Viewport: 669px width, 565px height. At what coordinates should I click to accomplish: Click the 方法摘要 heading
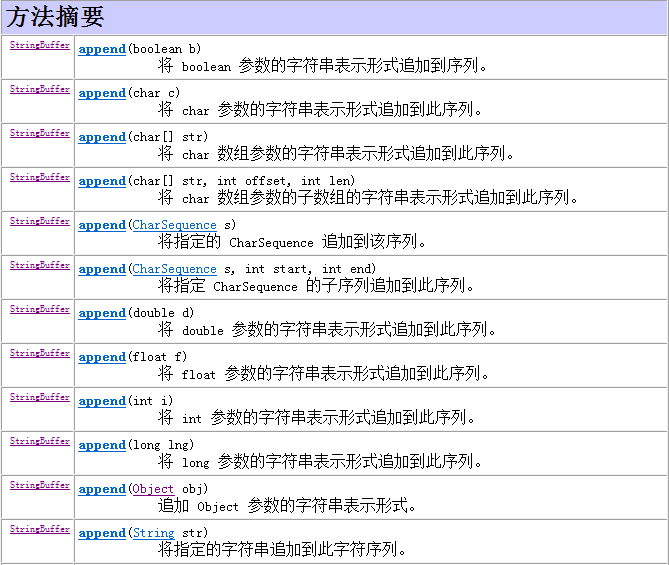(55, 17)
